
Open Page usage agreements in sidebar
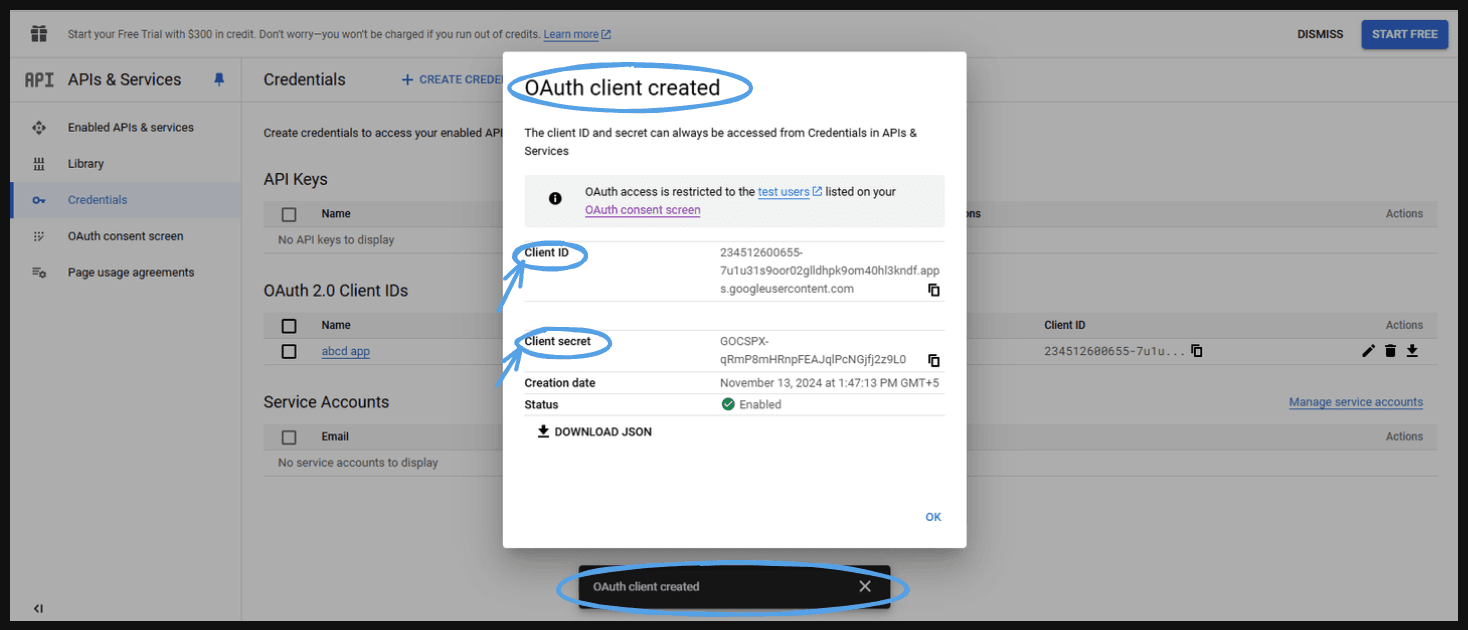tap(131, 273)
